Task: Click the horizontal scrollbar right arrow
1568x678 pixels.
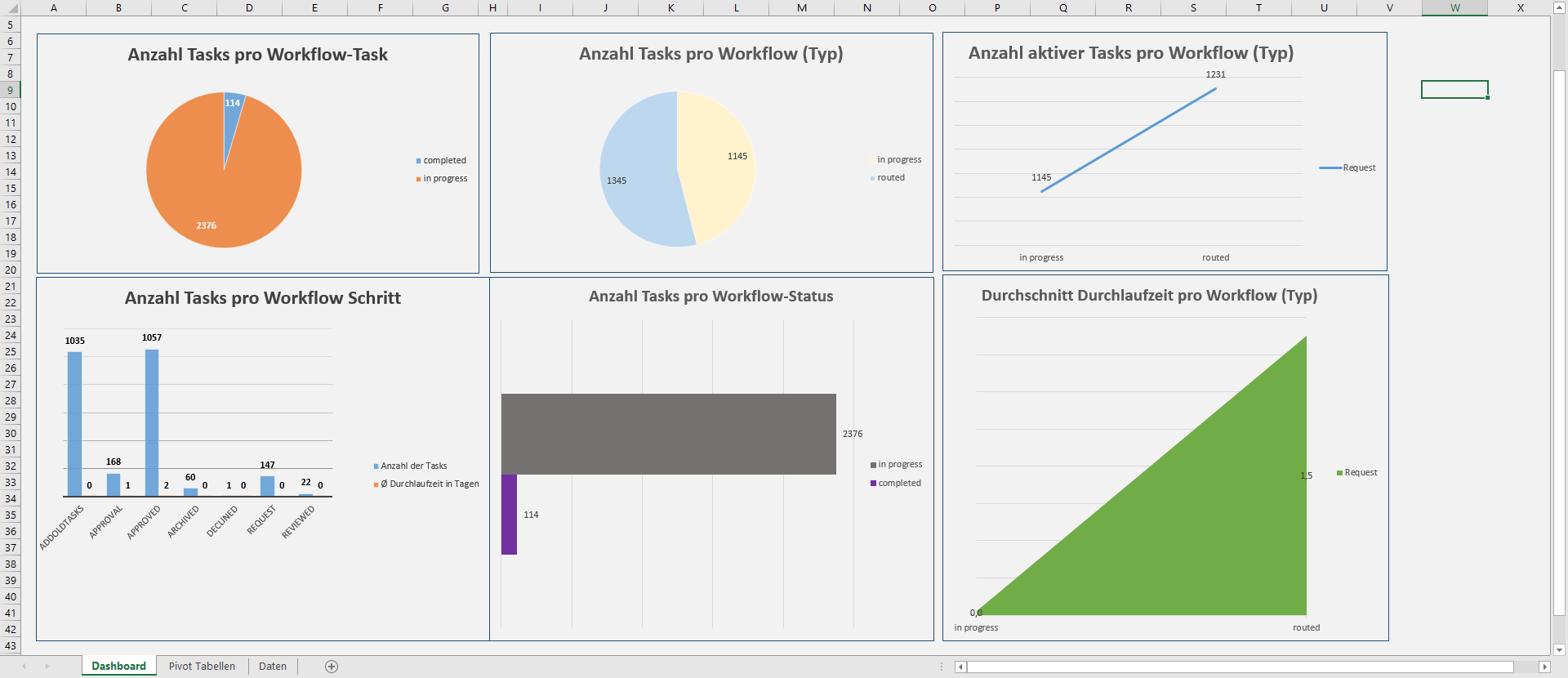Action: coord(1543,667)
